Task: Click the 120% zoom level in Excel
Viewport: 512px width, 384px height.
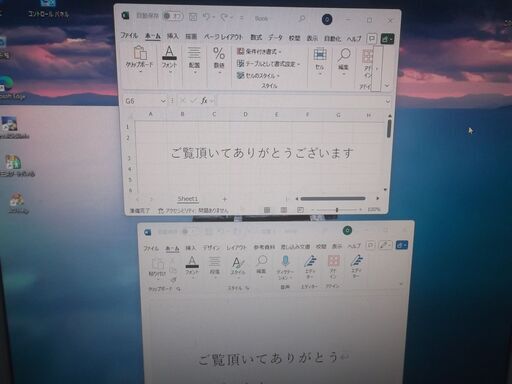Action: tap(374, 210)
